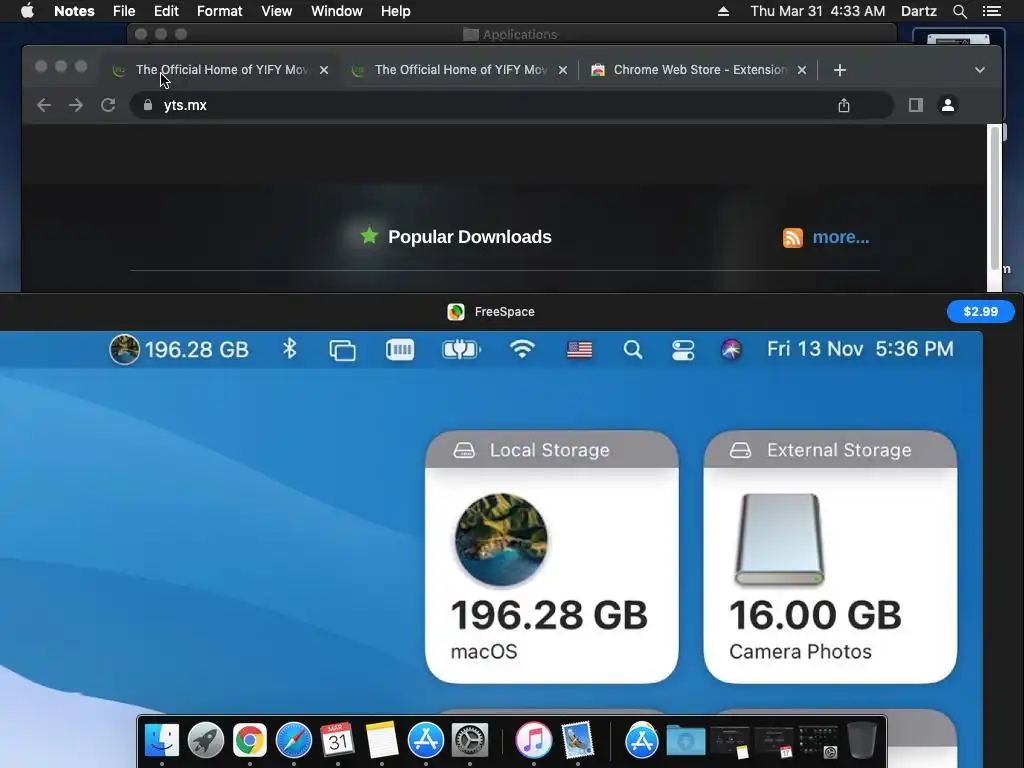Open the Downloads folder in Dock
The height and width of the screenshot is (768, 1024).
coord(686,741)
